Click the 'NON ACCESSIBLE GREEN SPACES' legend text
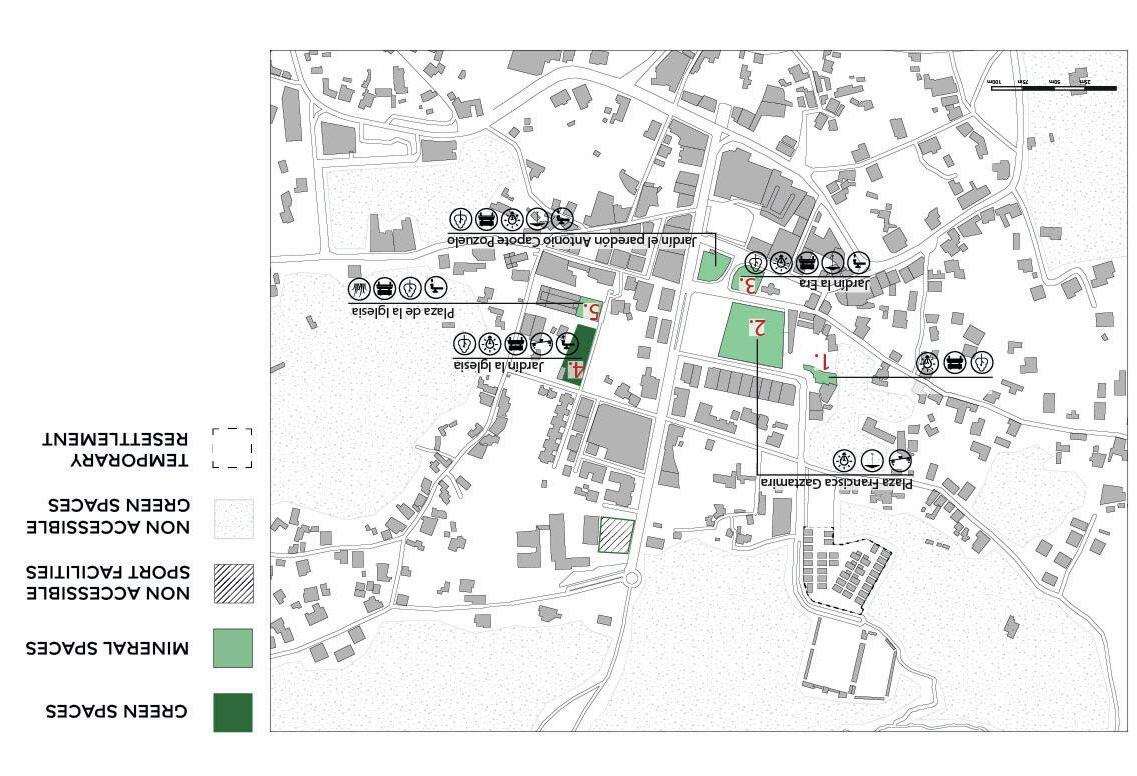Screen dimensions: 1137x776 108,516
